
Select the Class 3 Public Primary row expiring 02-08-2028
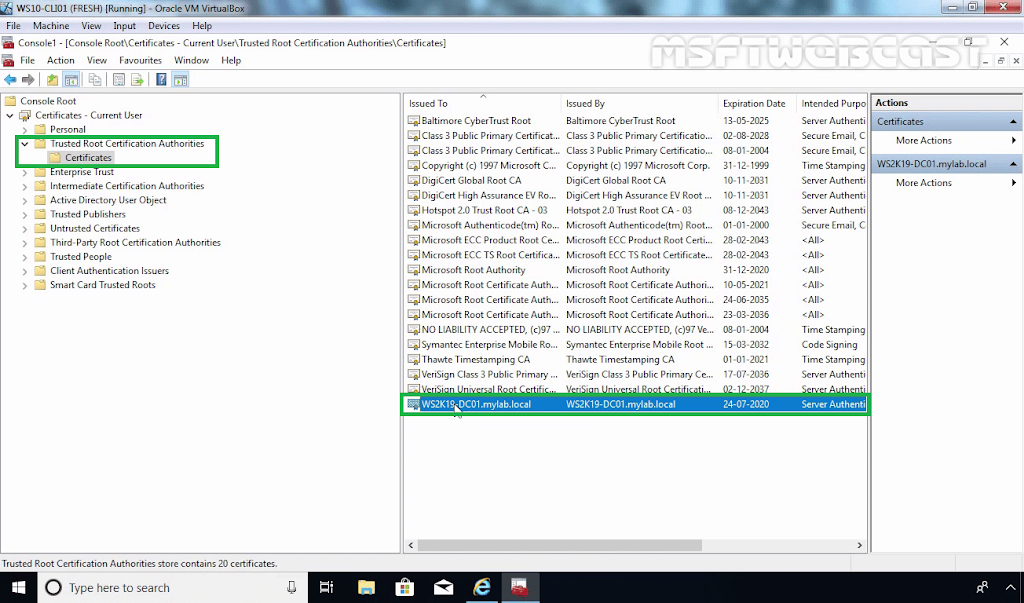pyautogui.click(x=636, y=136)
